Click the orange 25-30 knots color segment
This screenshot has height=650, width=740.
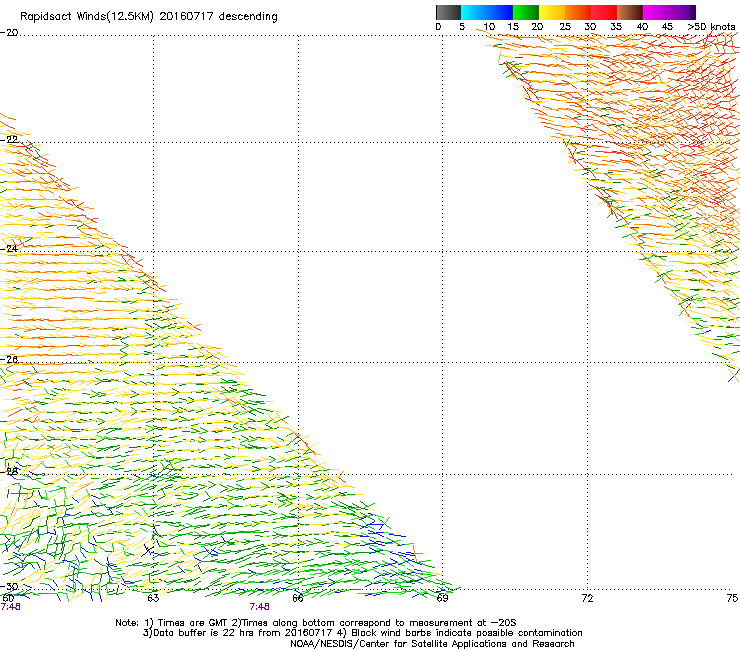(x=578, y=12)
